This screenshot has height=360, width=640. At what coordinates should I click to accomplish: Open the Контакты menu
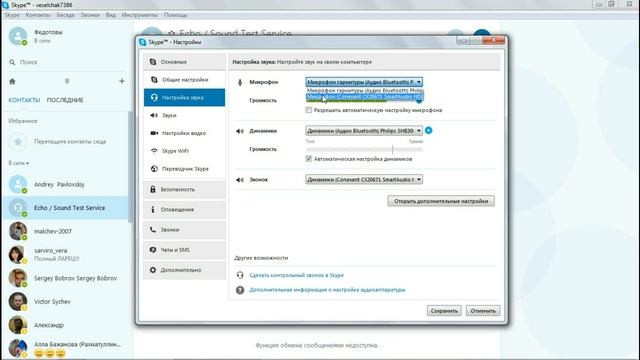tap(38, 15)
